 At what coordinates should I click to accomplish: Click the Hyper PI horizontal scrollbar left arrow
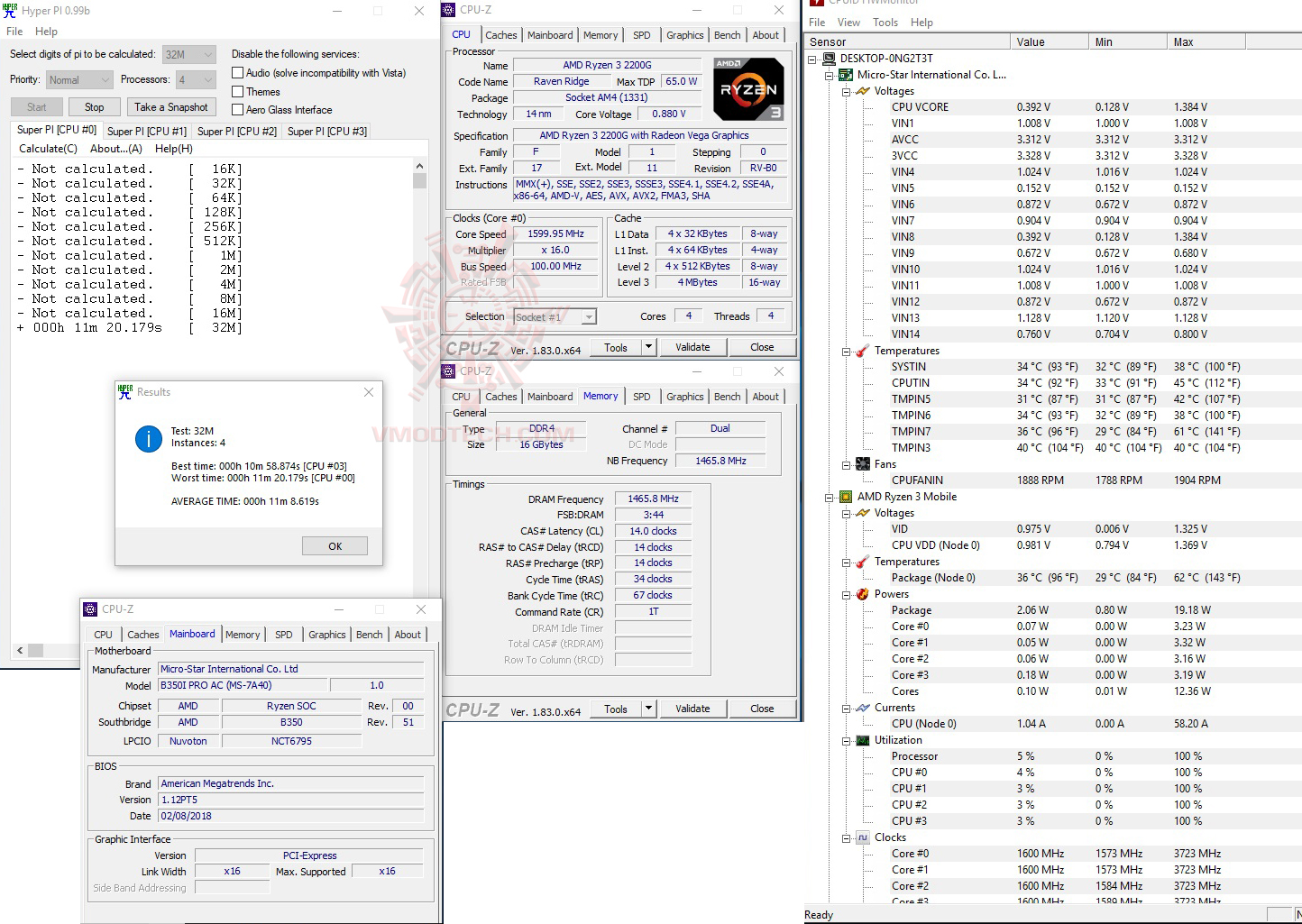pos(20,650)
